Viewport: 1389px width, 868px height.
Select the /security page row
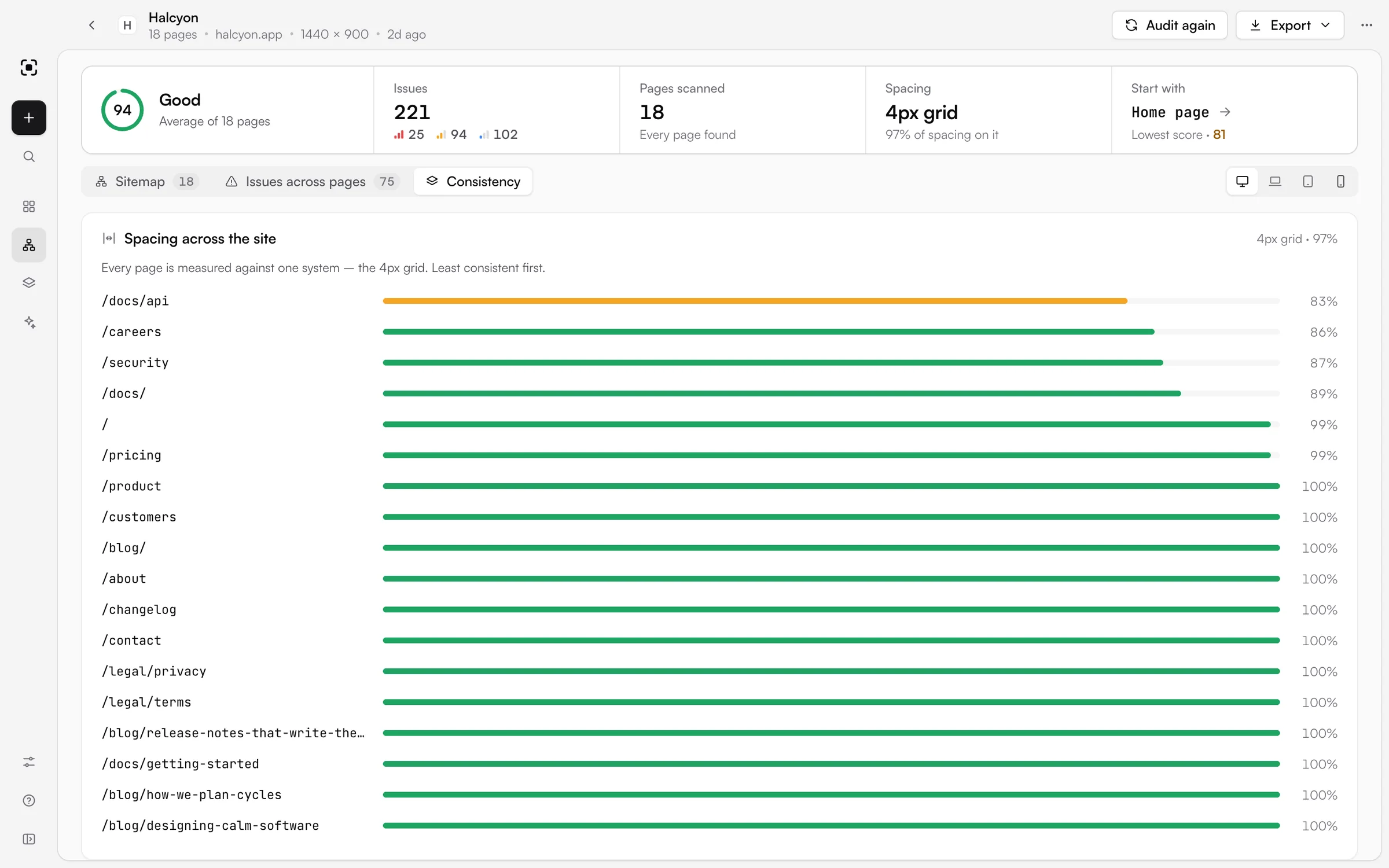pos(719,363)
